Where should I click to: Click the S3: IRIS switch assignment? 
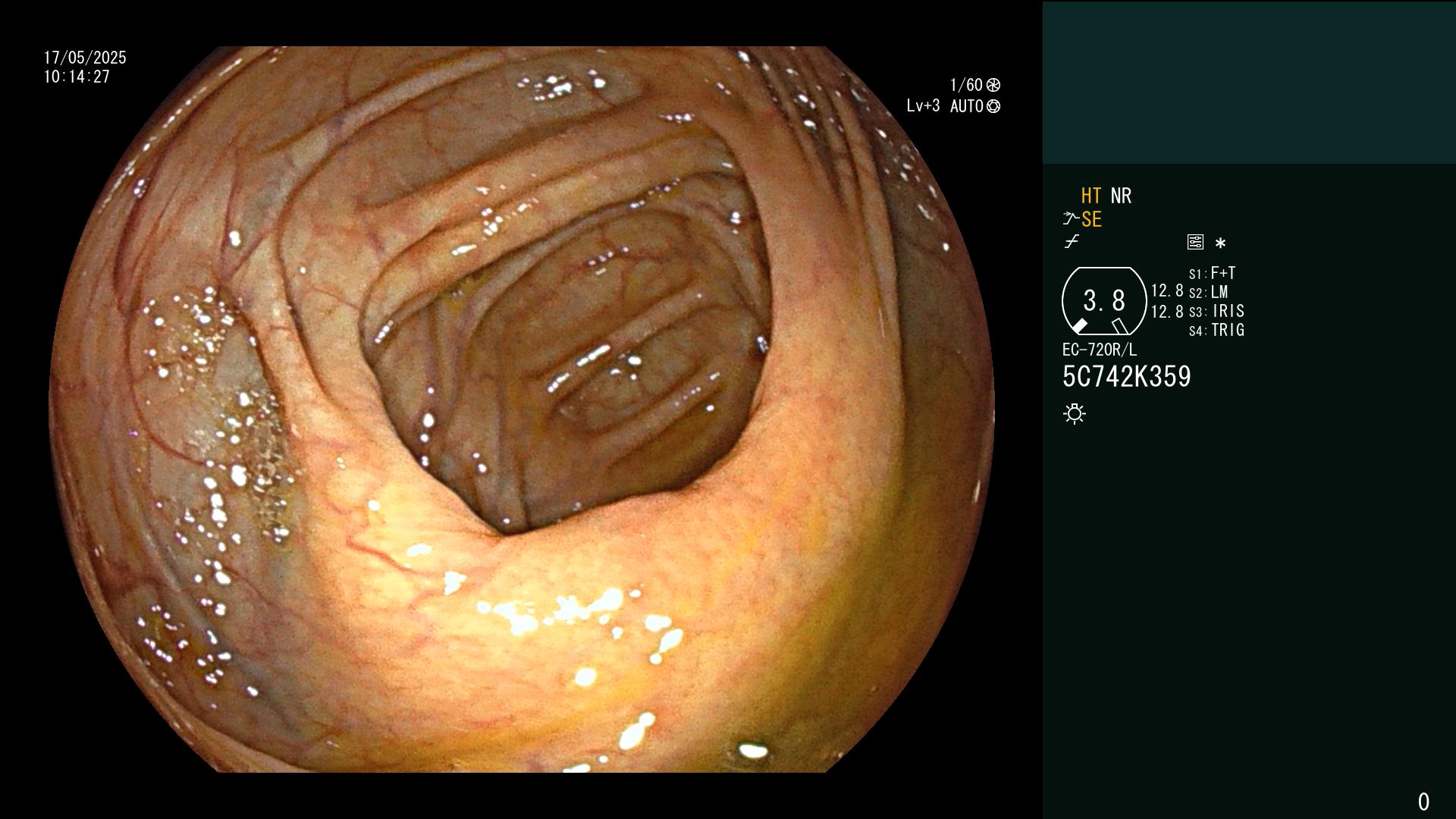1217,312
